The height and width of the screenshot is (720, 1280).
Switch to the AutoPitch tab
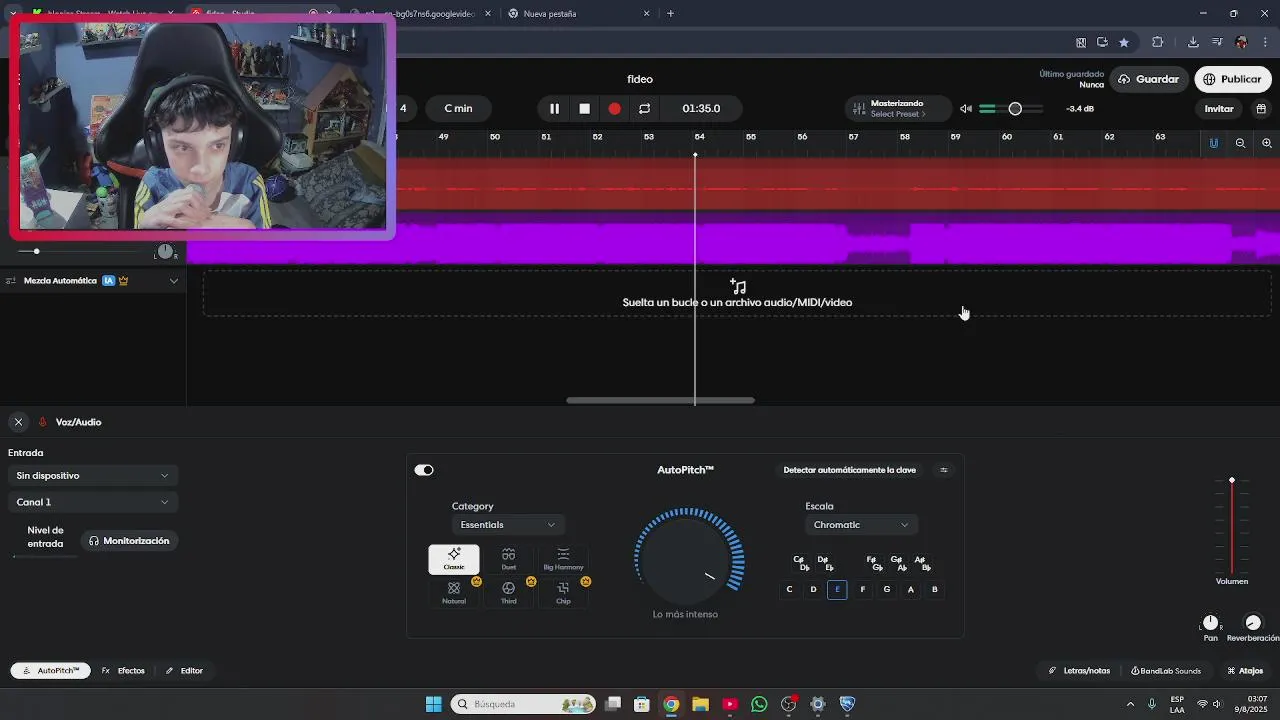click(x=51, y=671)
